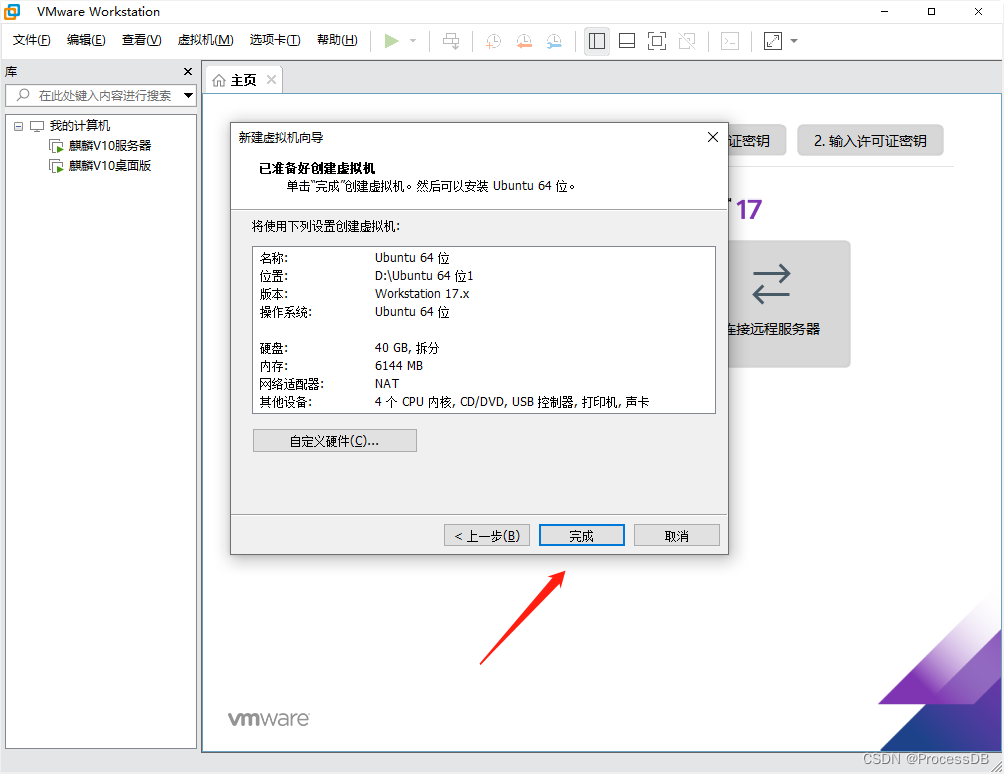Click the < 上一步(B) button

coord(487,536)
